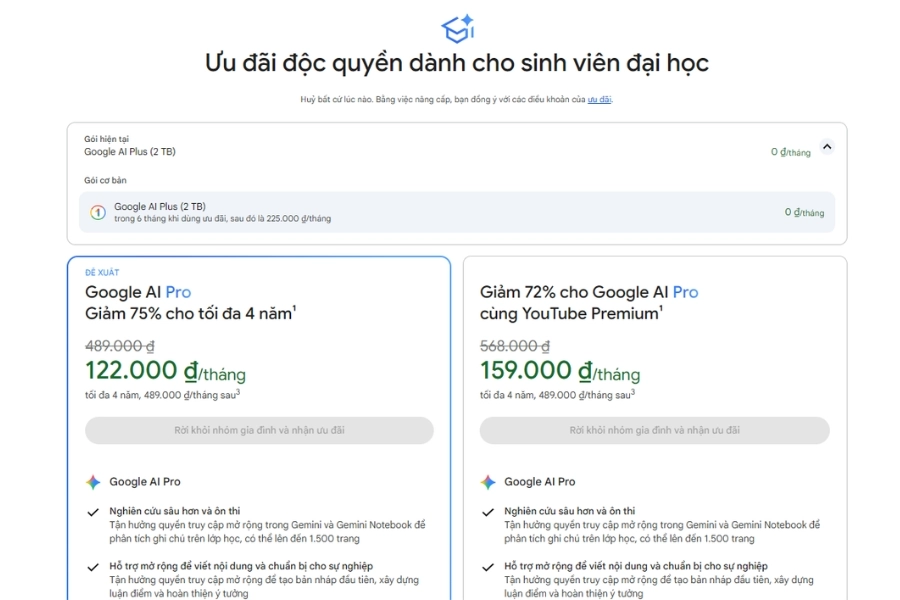Click checkmark beside 'Hỗ trợ mở rộng' in right card
Screen dimensions: 900x600
pos(488,567)
